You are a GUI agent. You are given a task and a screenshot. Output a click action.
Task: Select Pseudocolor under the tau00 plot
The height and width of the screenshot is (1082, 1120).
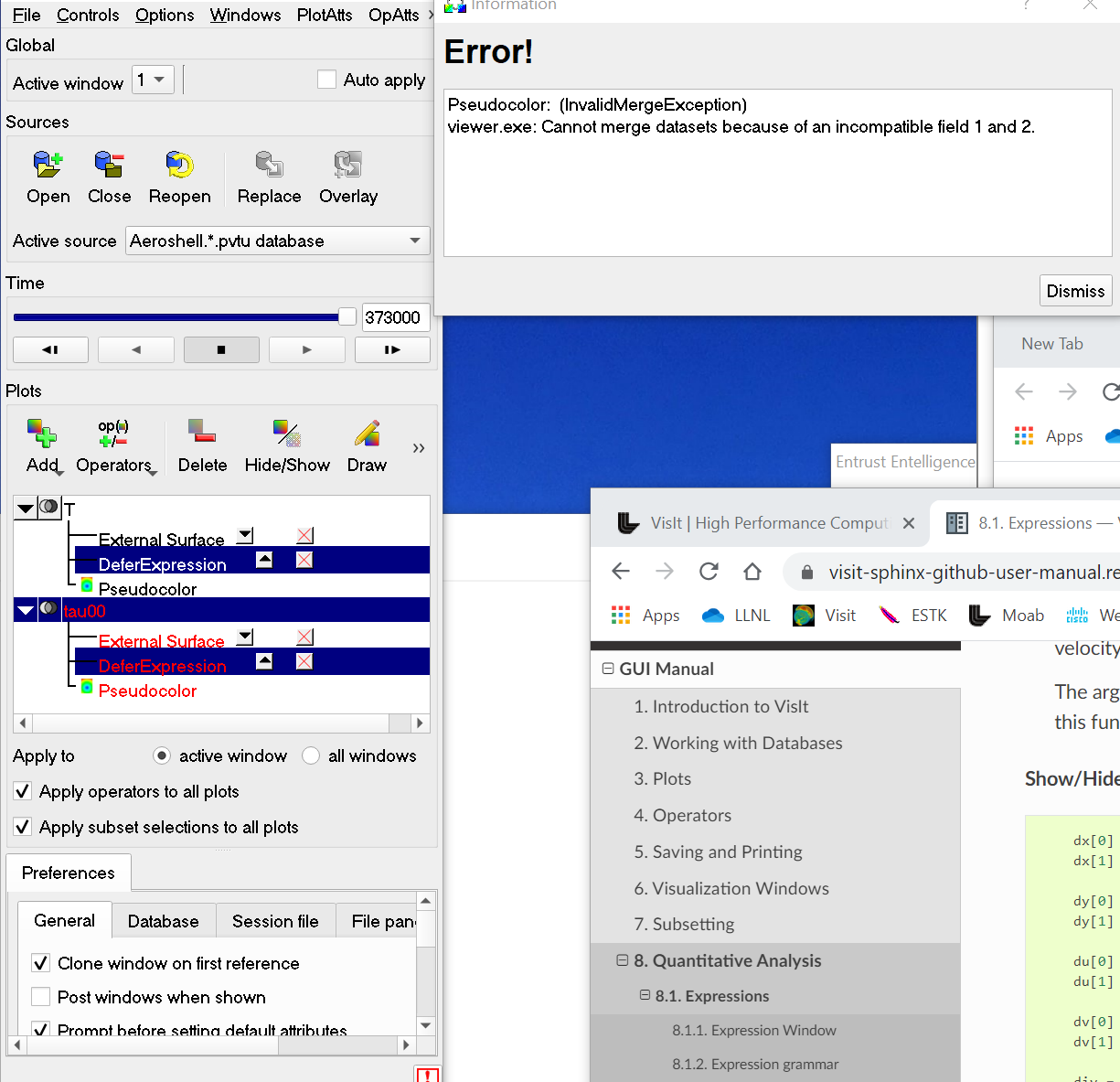[147, 691]
